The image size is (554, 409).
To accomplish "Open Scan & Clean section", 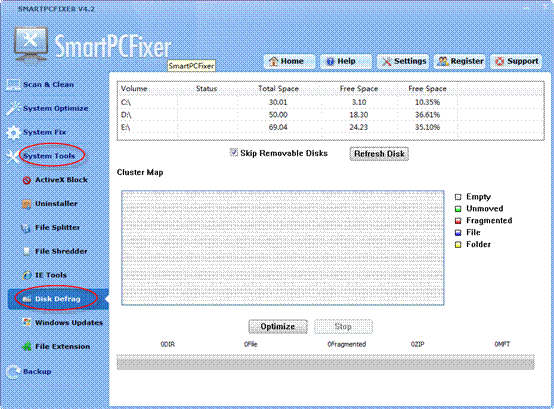I will tap(48, 85).
